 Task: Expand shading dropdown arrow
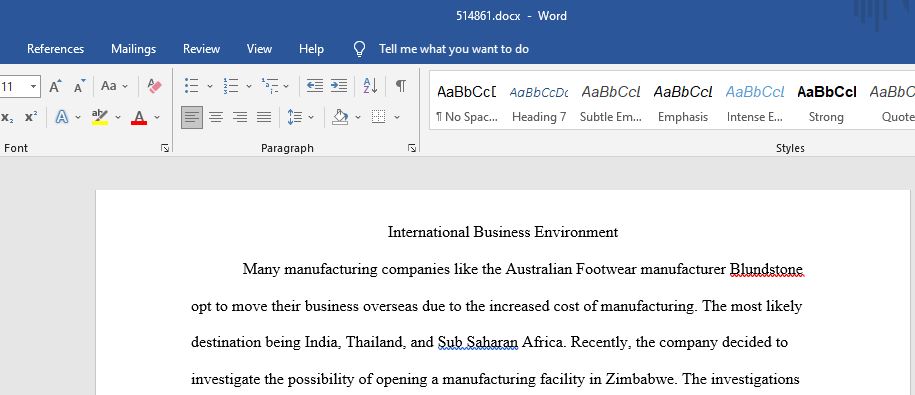[x=358, y=118]
